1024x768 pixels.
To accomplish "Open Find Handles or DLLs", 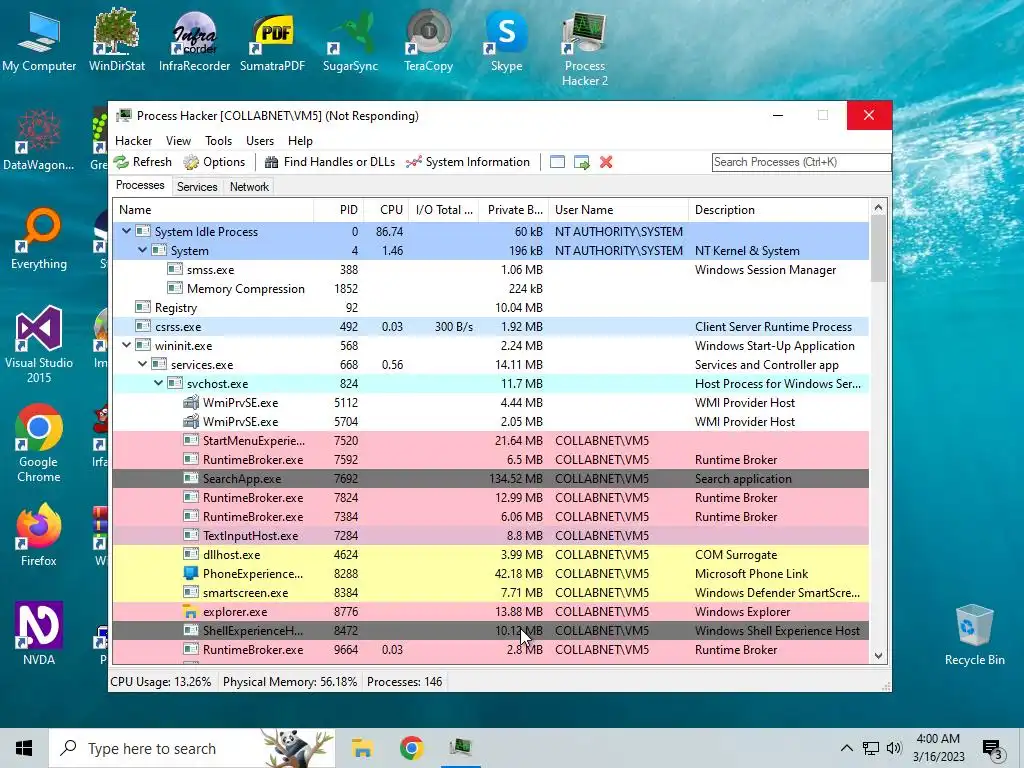I will click(330, 162).
